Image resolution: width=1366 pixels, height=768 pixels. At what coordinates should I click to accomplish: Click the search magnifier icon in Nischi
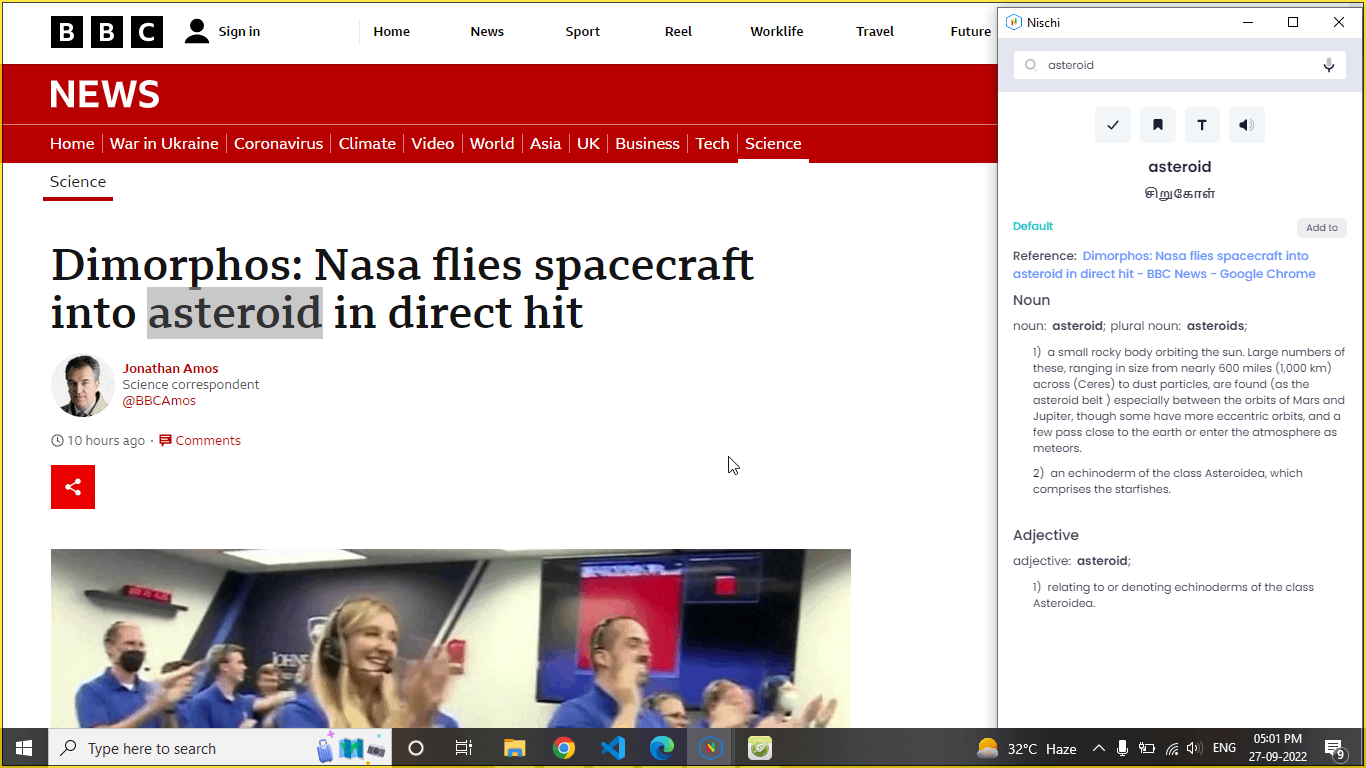pyautogui.click(x=1031, y=65)
